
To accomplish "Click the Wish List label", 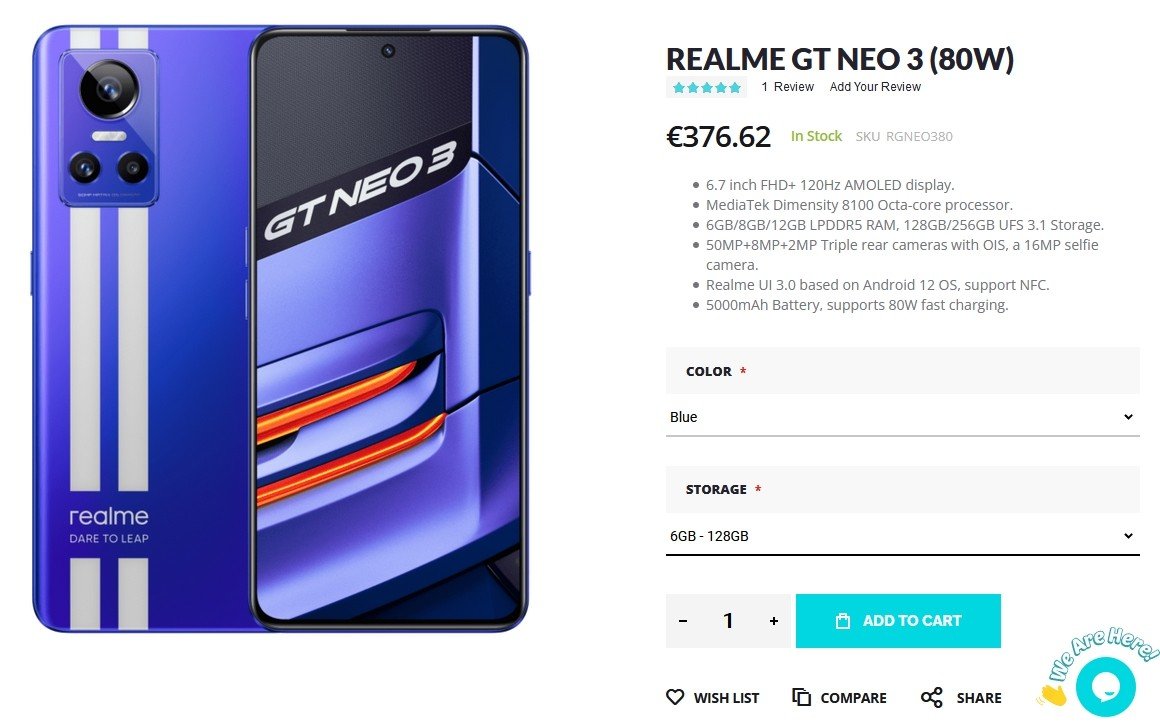I will coord(726,698).
